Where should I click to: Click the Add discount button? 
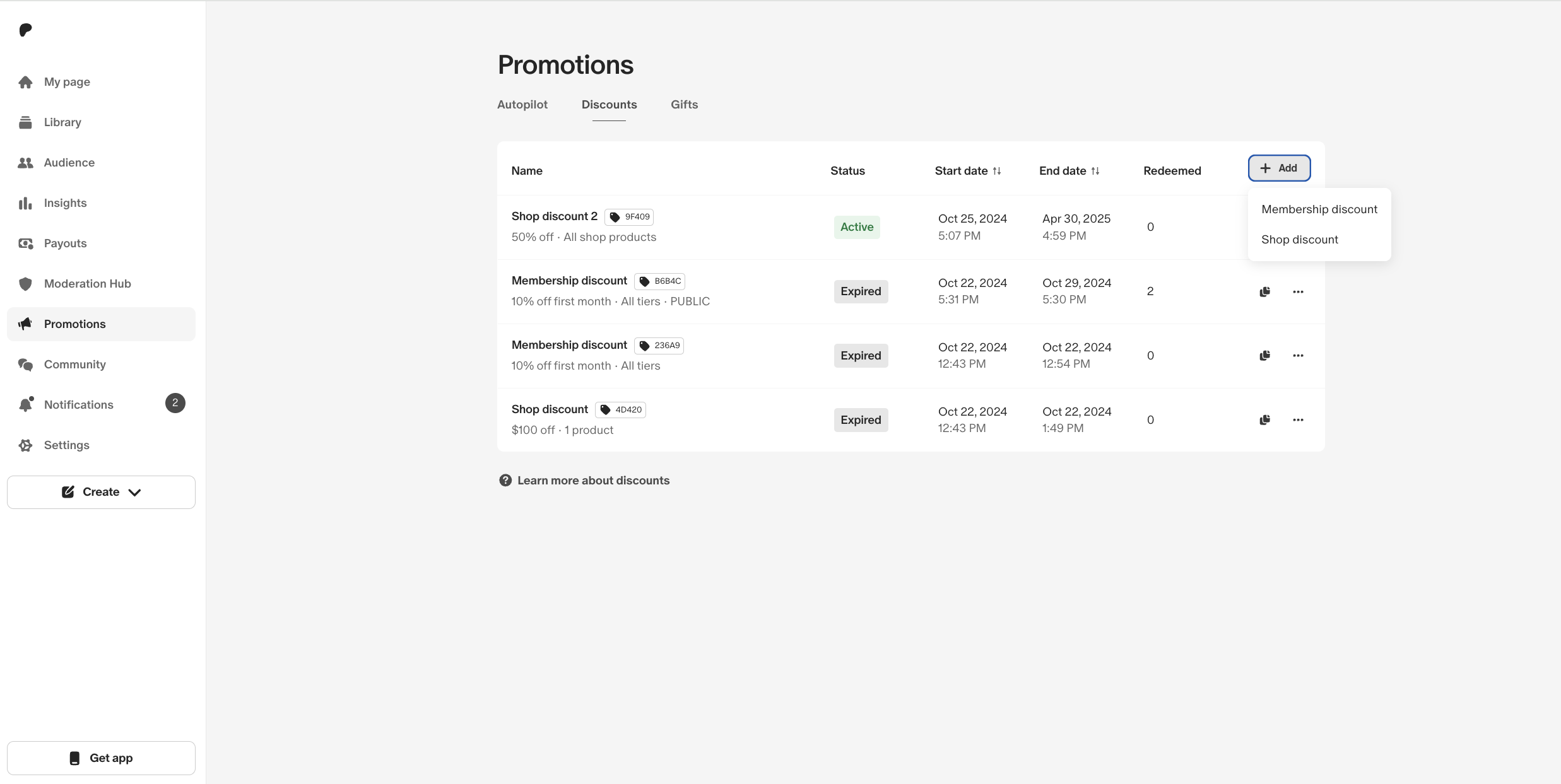[1279, 168]
